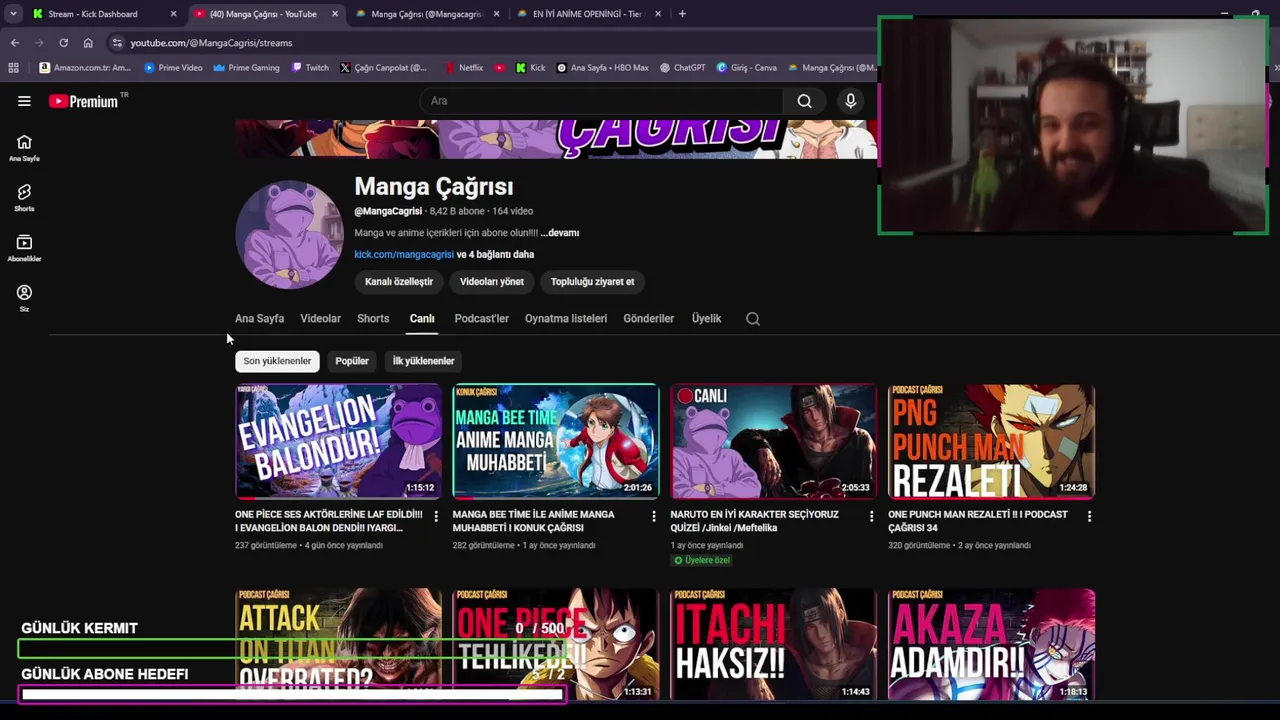Click the Kanalı özelleştir button
Screen dimensions: 1280x720
tap(399, 282)
